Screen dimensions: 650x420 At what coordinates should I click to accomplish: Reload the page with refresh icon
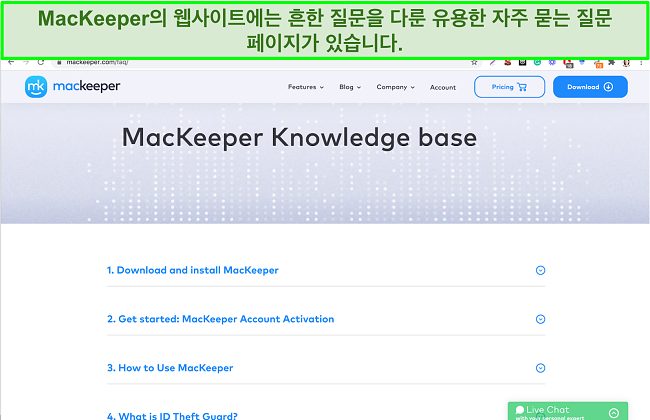pos(41,62)
